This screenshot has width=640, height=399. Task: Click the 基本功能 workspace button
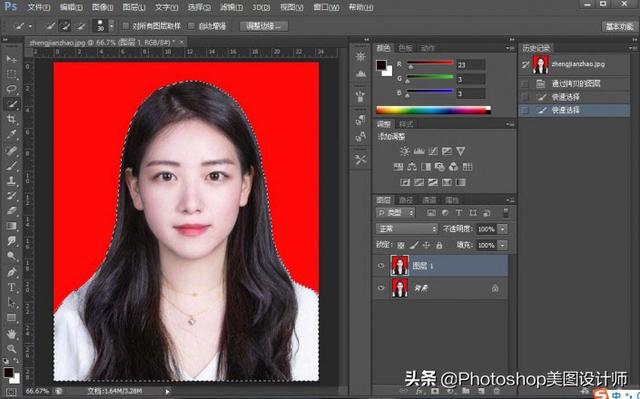619,27
